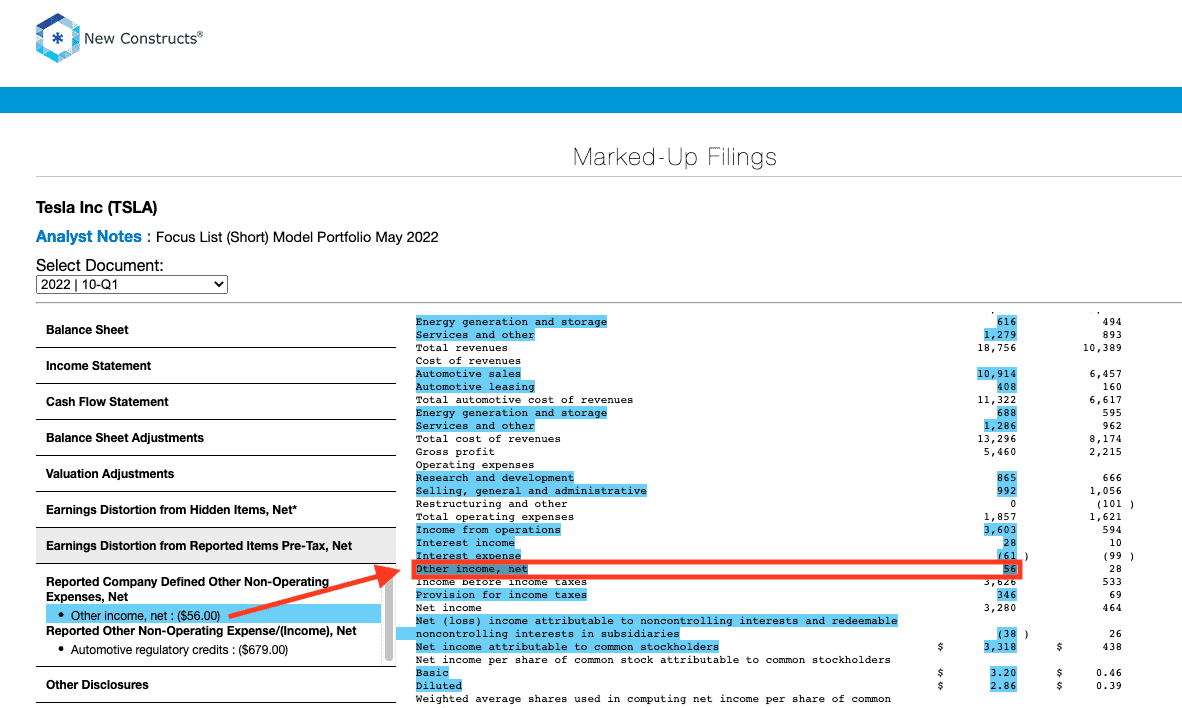Click highlighted 'Energy generation and storage' revenue row
Viewport: 1182px width, 708px height.
tap(511, 322)
